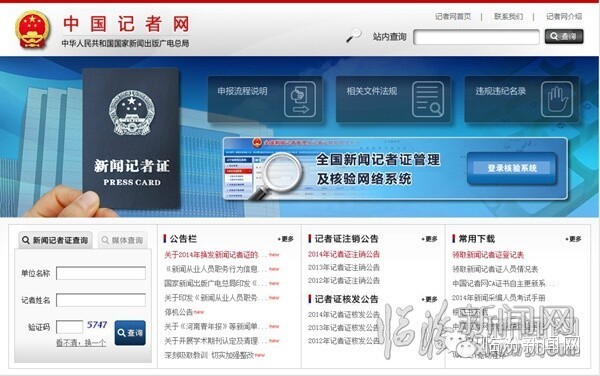Open notice 深刻吸取教训 切实加强整改

click(x=209, y=355)
